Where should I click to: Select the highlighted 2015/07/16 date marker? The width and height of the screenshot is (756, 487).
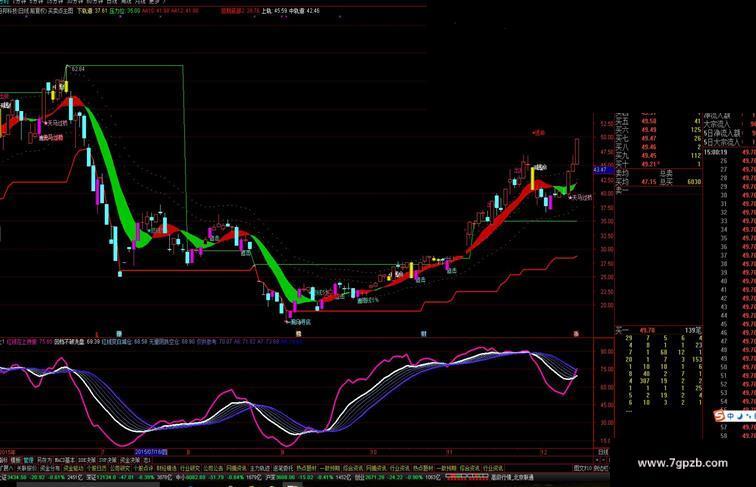(151, 452)
